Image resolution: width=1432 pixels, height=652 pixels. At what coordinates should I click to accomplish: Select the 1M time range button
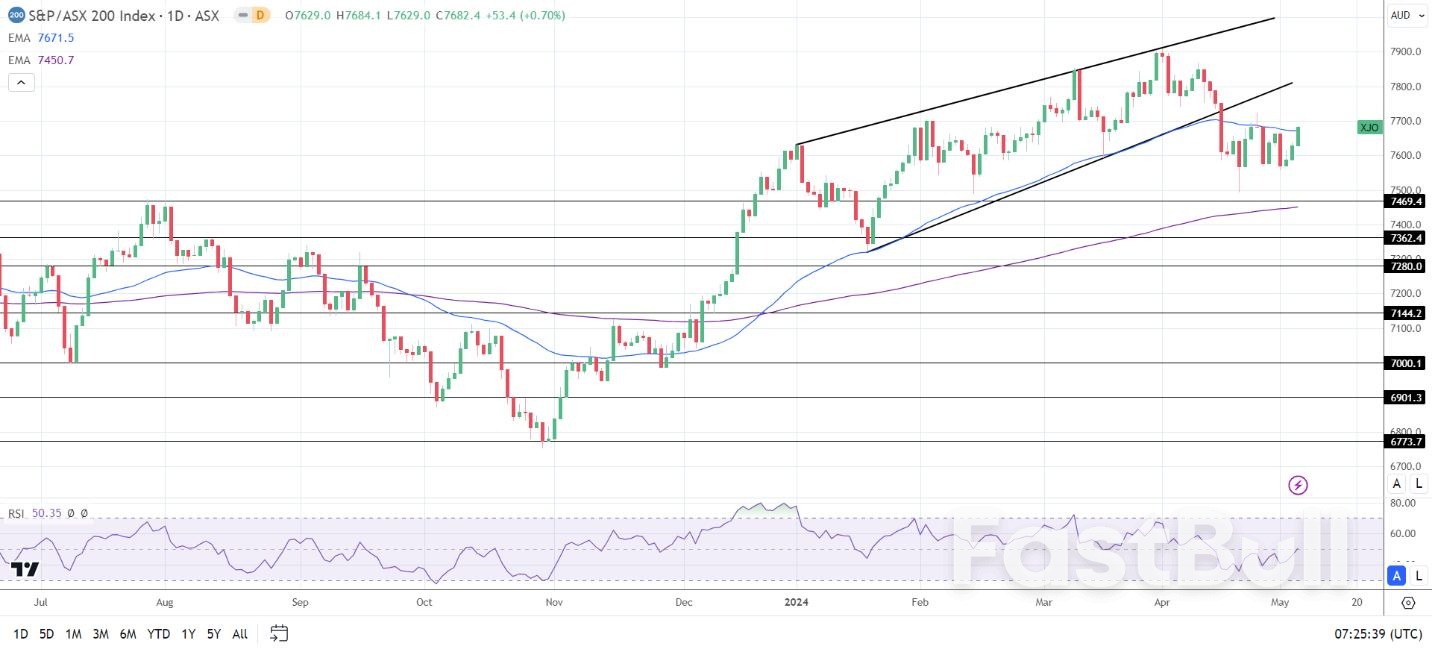pos(71,634)
